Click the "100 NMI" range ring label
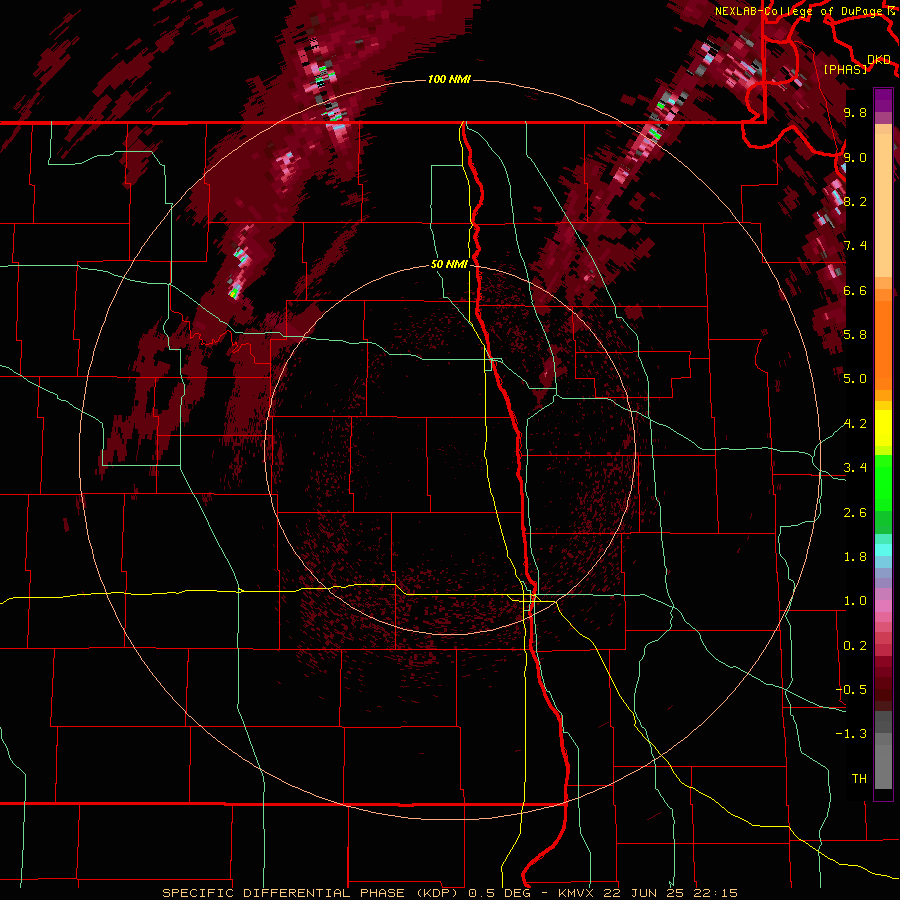This screenshot has width=900, height=900. (449, 79)
